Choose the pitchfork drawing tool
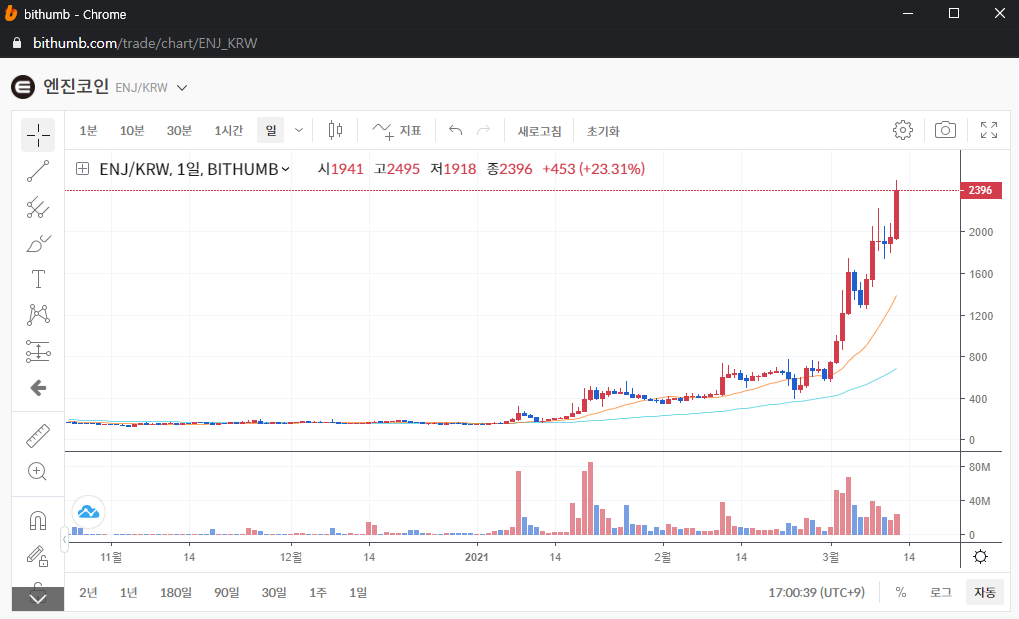 click(x=38, y=207)
